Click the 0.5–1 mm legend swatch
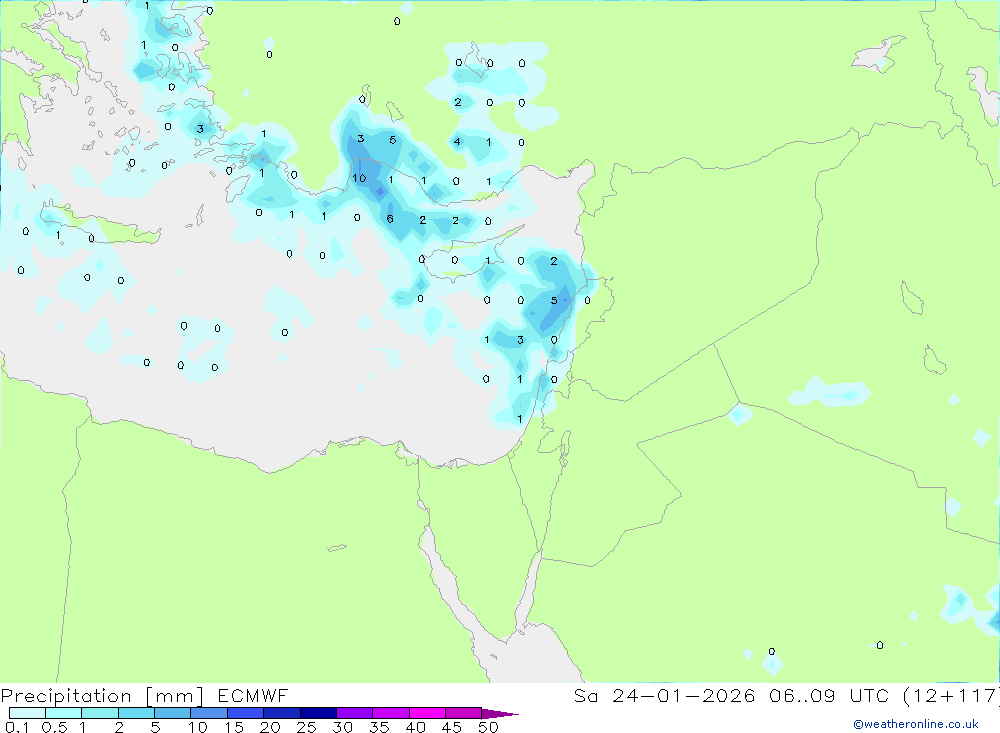The width and height of the screenshot is (1000, 733). tap(64, 713)
